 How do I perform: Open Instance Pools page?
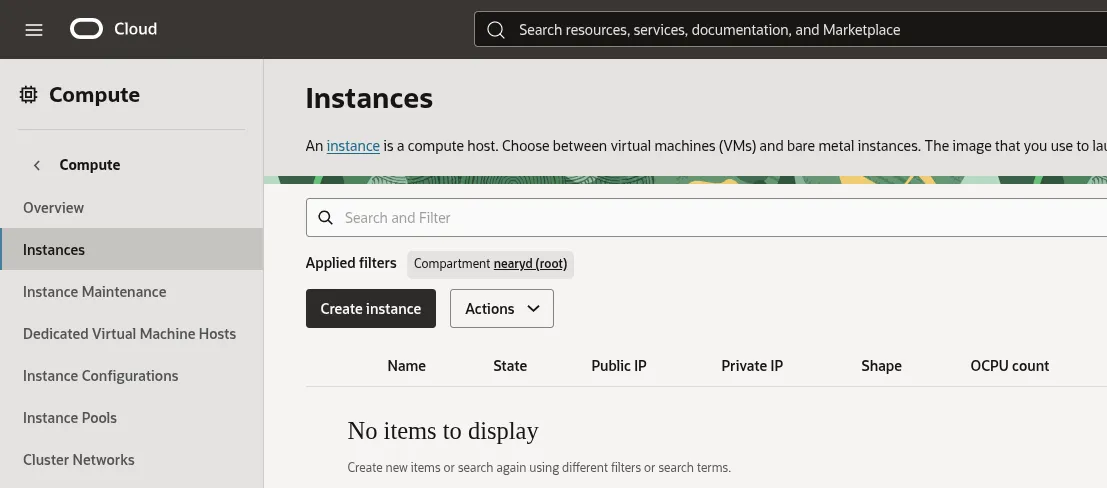(x=70, y=417)
